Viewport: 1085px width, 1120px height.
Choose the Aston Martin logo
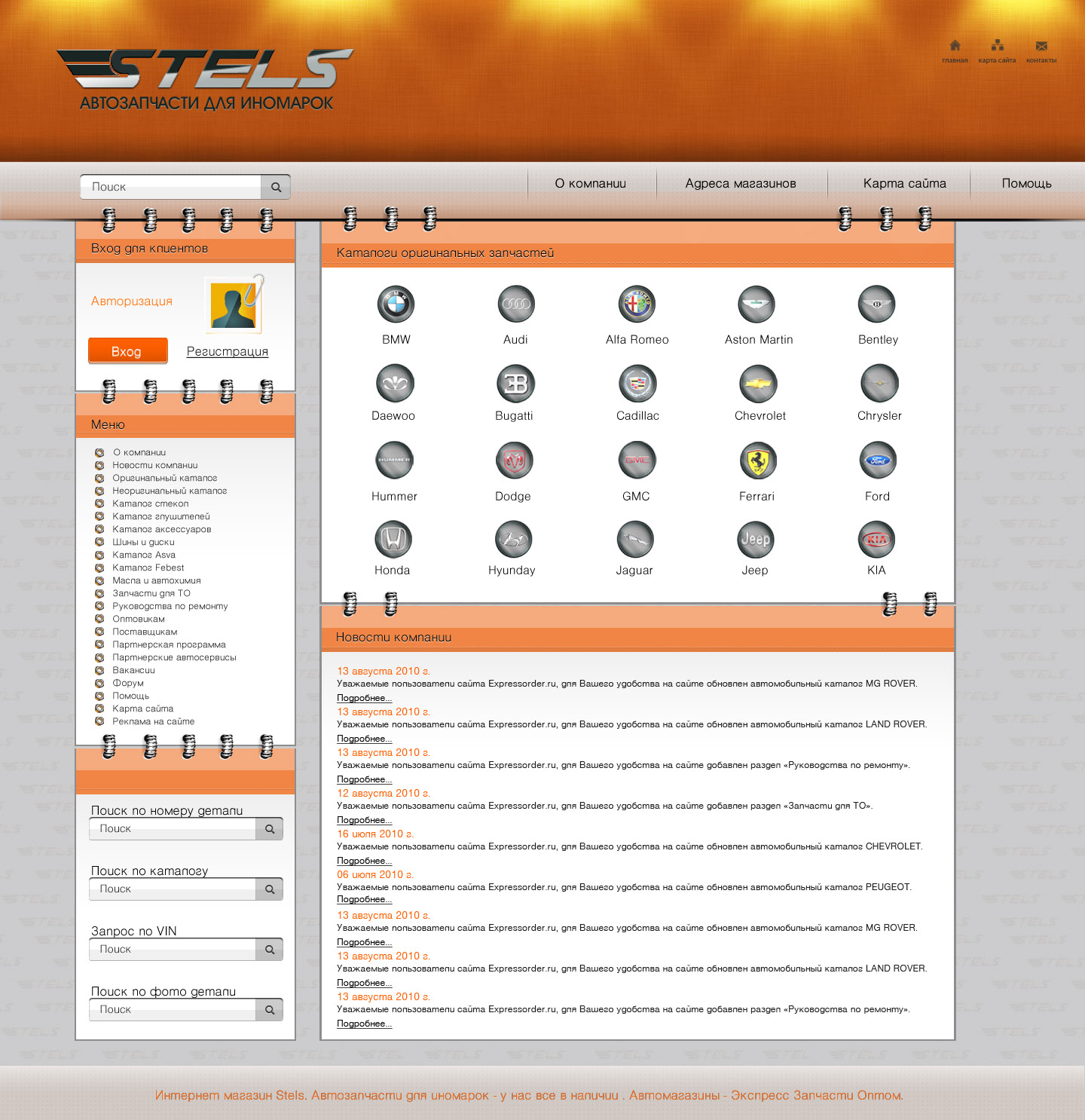point(757,304)
